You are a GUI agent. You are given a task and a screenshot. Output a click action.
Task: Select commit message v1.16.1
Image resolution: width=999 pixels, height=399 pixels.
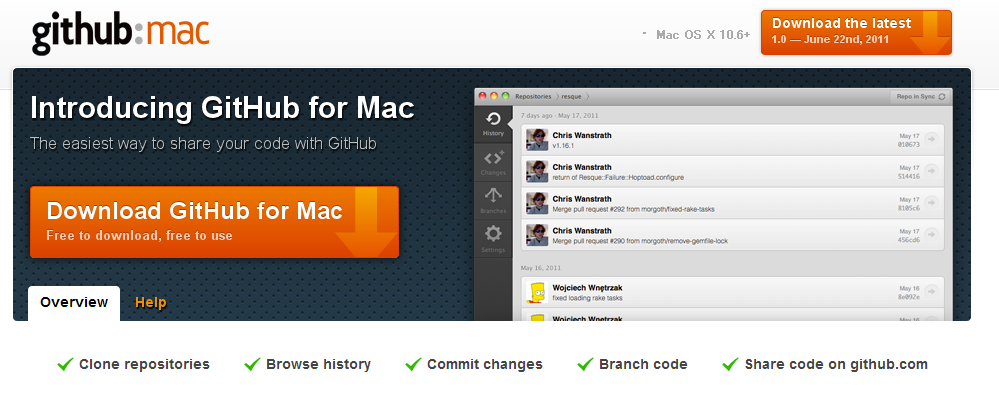coord(564,146)
